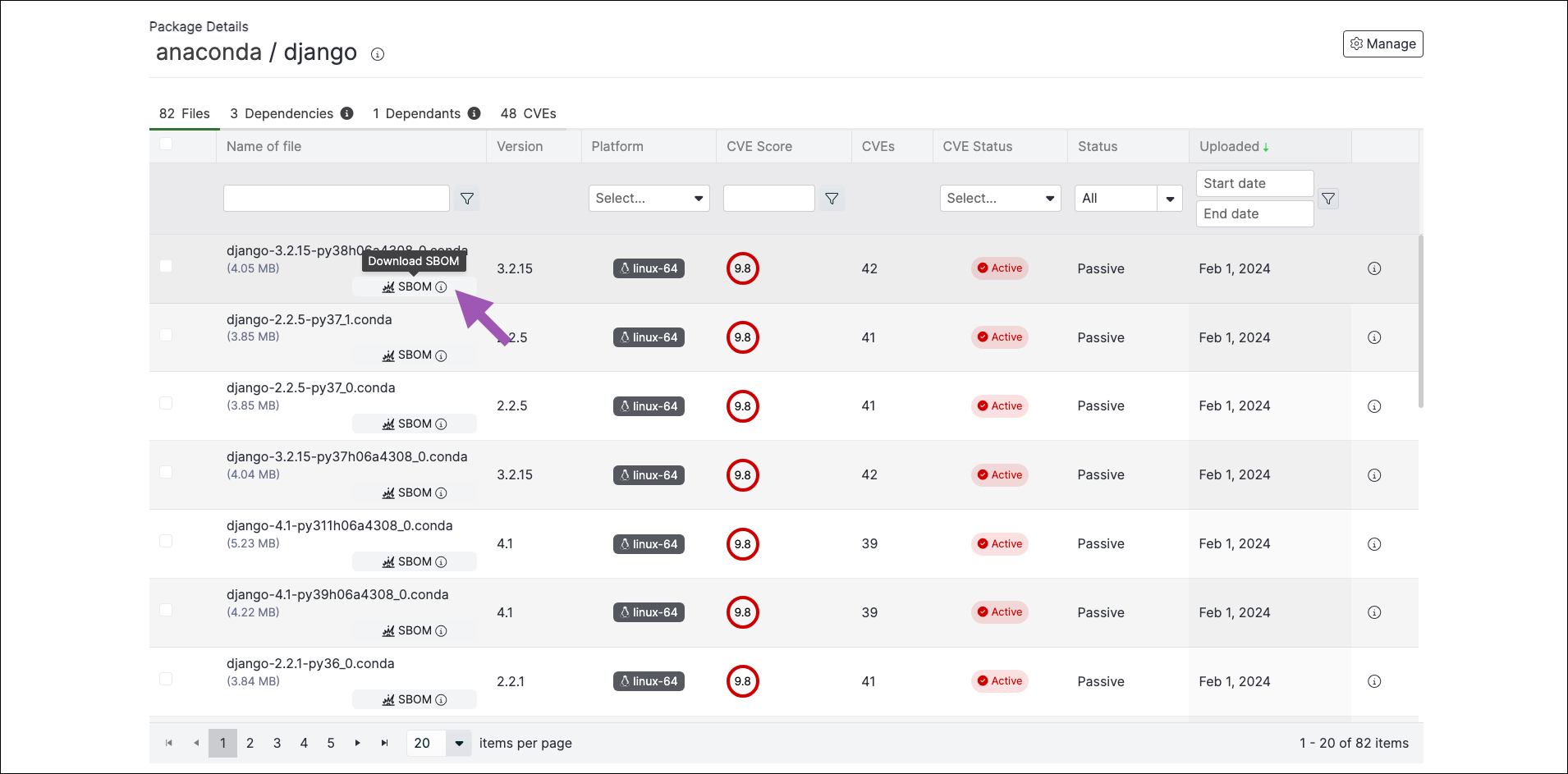Click file name django-4.1-py39h06a4308_0.conda
The height and width of the screenshot is (774, 1568).
click(337, 594)
